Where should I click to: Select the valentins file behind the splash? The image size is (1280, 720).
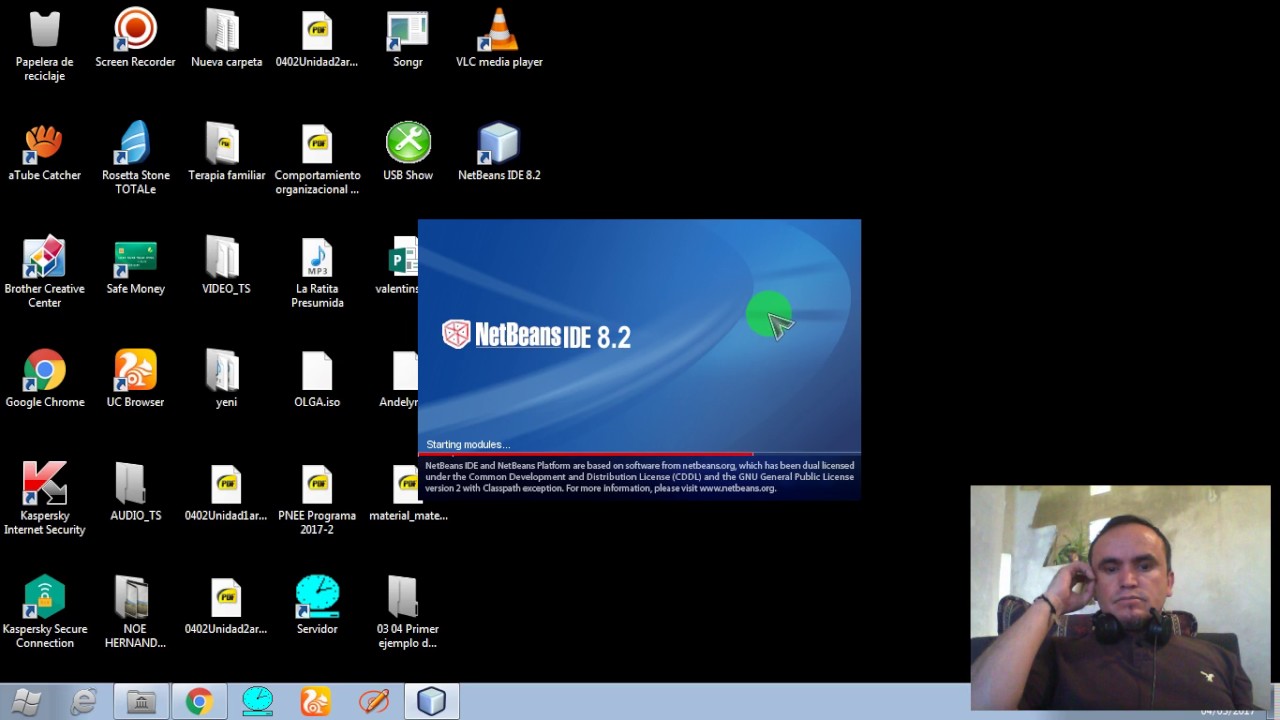(399, 265)
